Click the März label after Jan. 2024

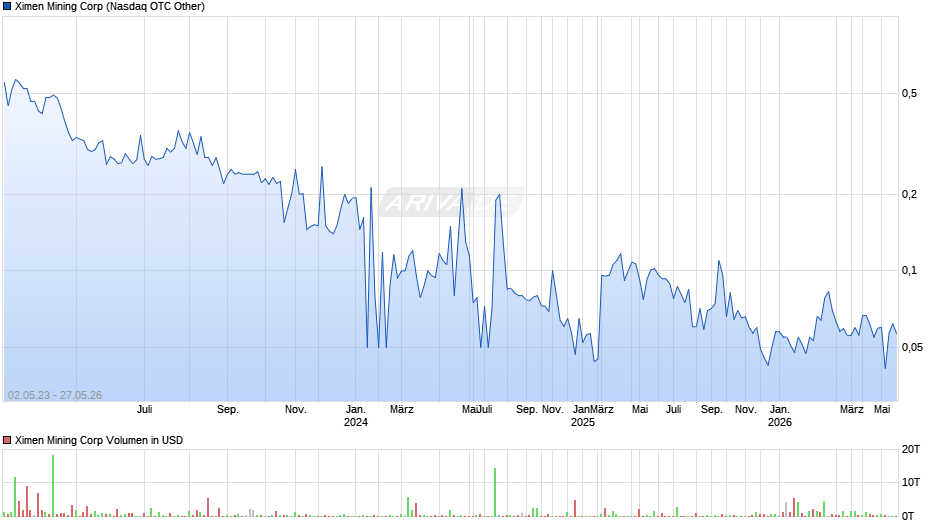click(402, 409)
